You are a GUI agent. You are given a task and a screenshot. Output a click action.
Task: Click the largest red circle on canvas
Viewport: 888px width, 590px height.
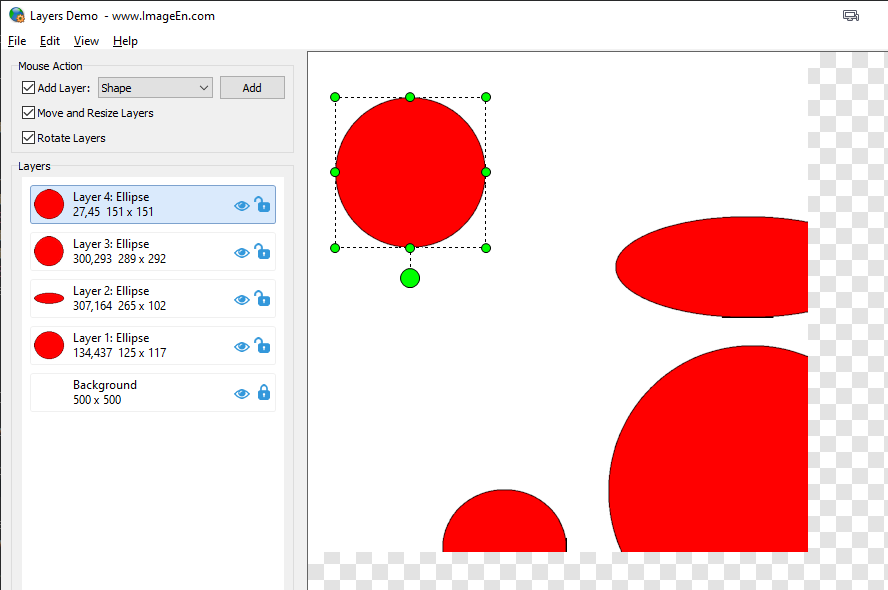[x=708, y=448]
